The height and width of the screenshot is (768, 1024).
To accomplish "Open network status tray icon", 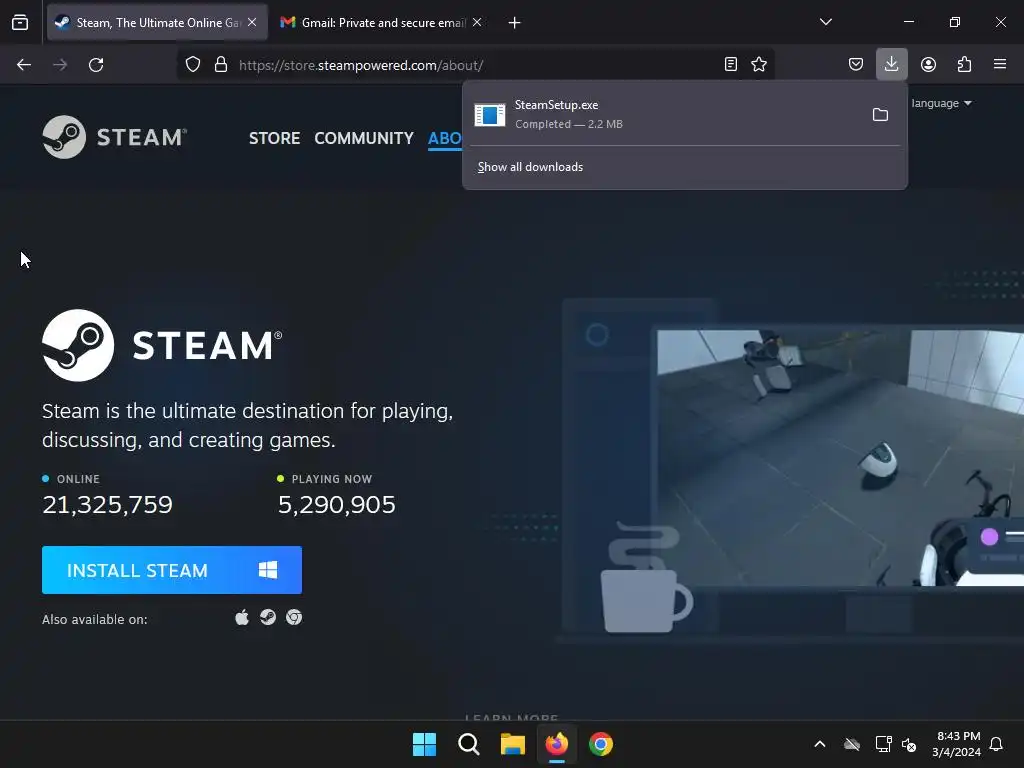I will point(884,744).
